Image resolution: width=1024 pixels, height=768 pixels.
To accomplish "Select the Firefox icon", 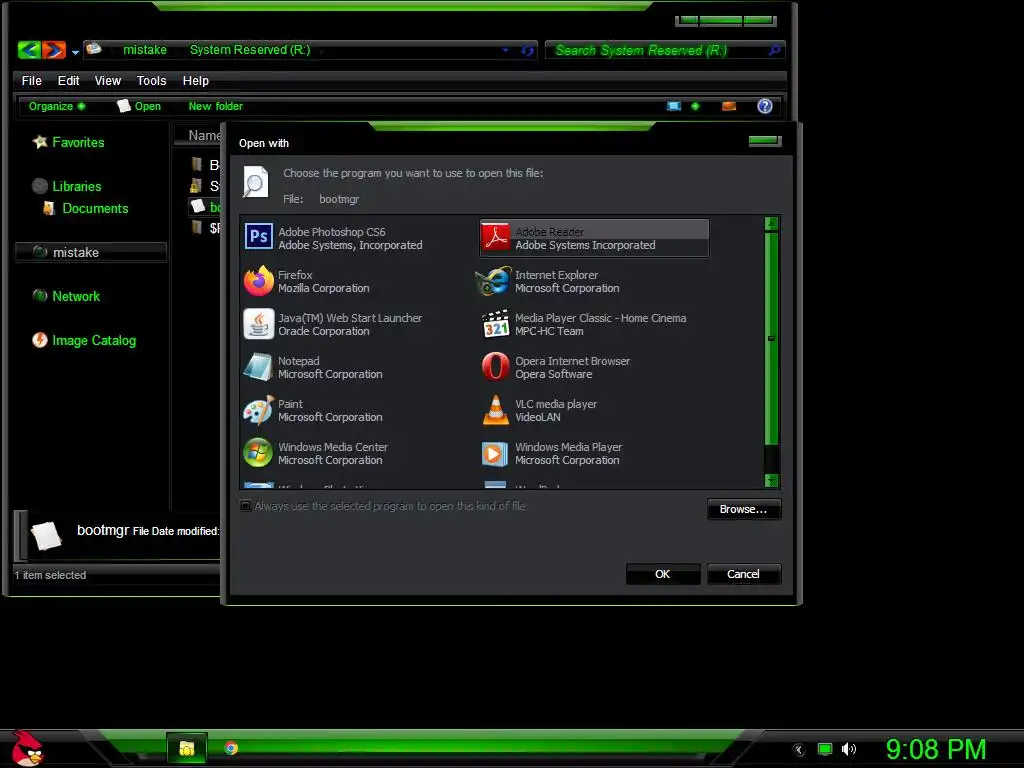I will point(259,281).
